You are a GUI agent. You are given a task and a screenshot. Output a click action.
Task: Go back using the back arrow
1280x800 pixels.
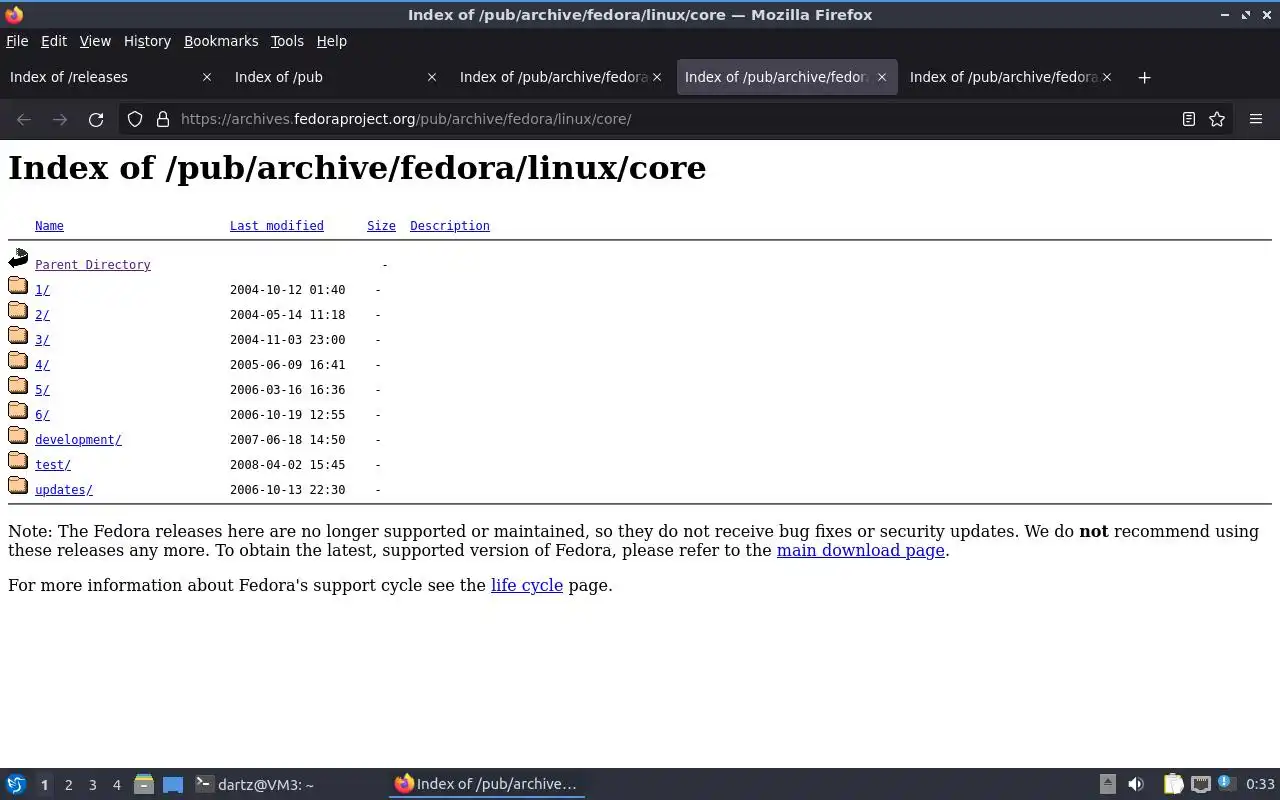click(24, 119)
